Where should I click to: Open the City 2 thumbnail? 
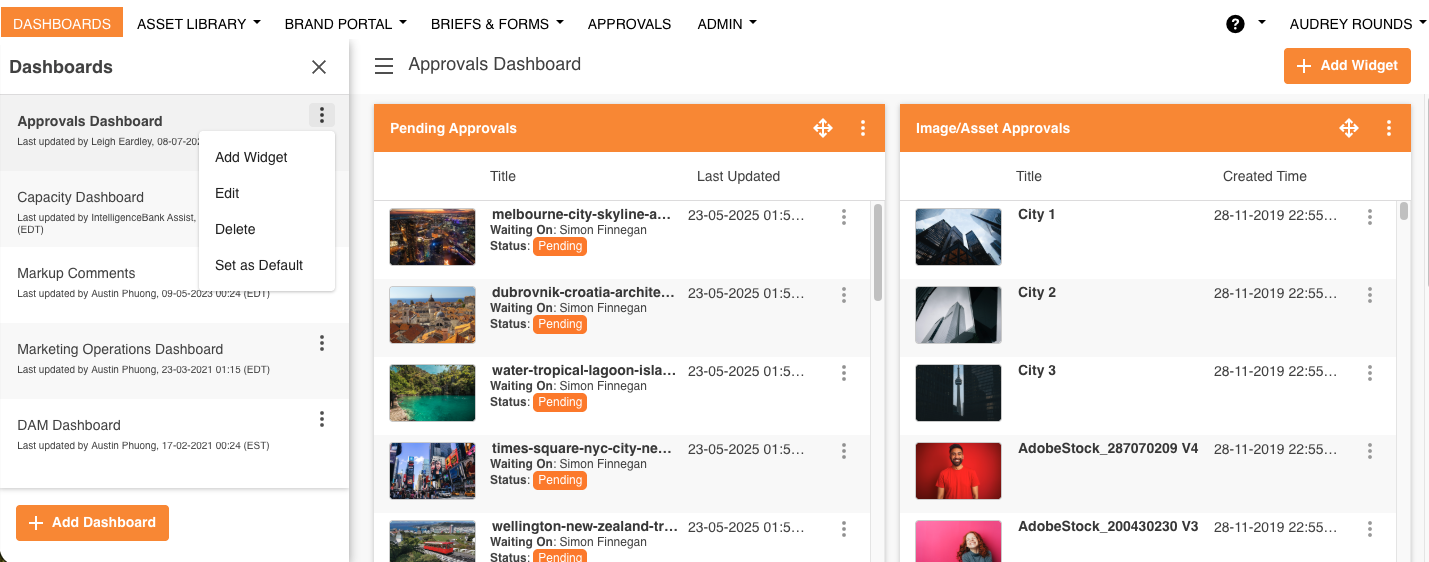958,314
